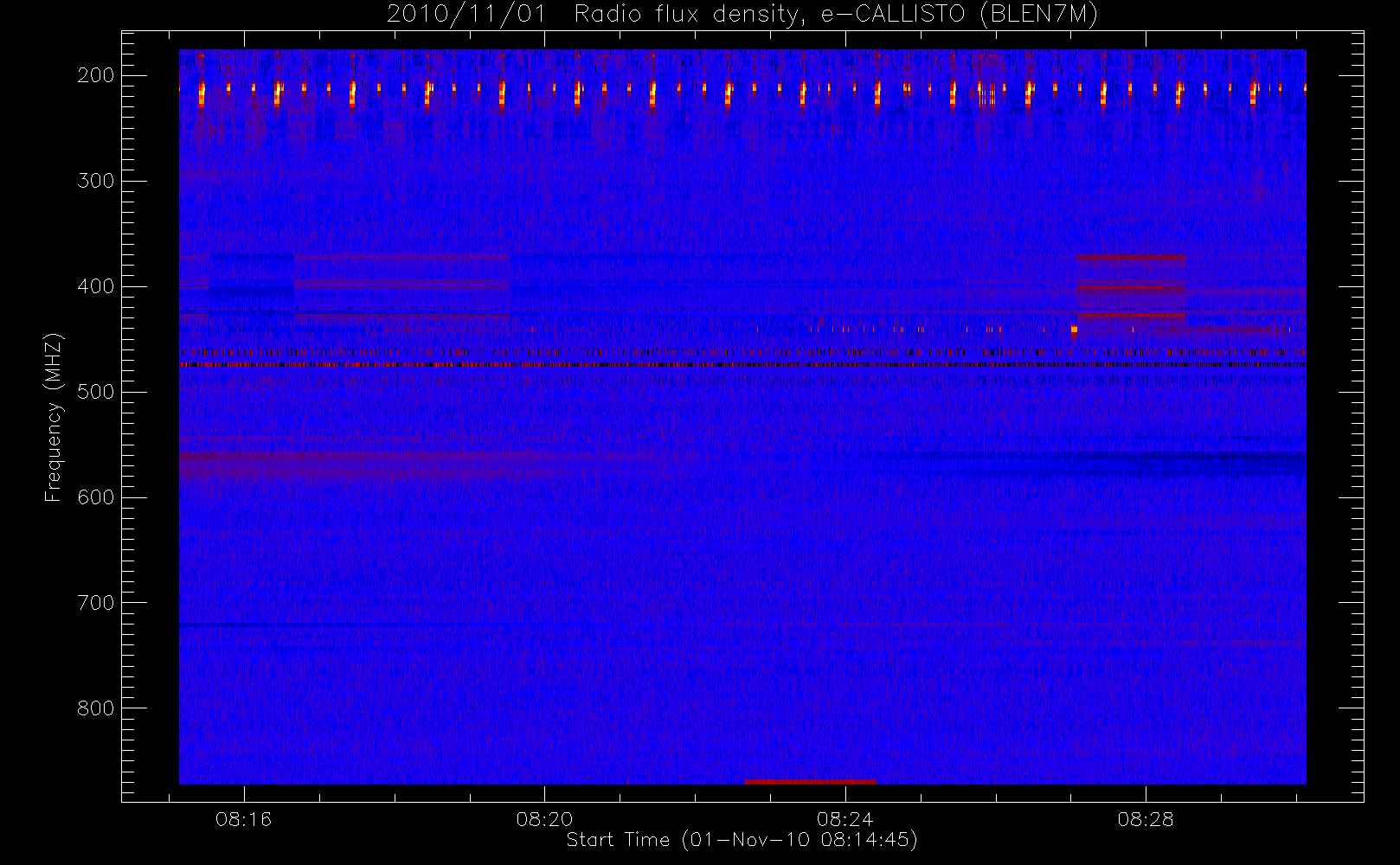This screenshot has height=865, width=1400.
Task: Click the bright yellow burst spot near 440 MHz
Action: 1074,330
